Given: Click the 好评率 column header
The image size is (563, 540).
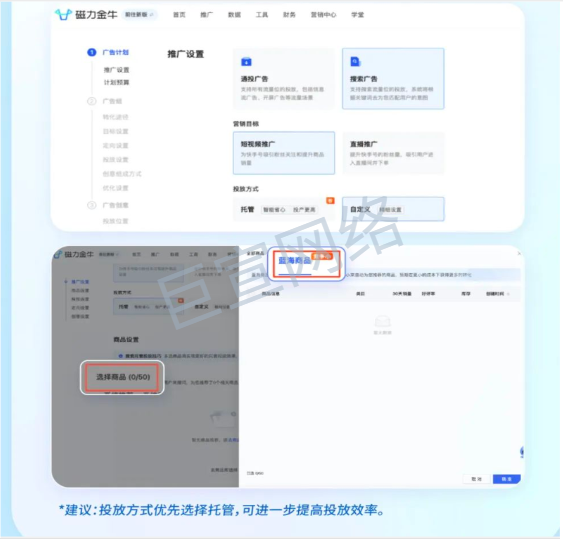Looking at the screenshot, I should [x=428, y=294].
